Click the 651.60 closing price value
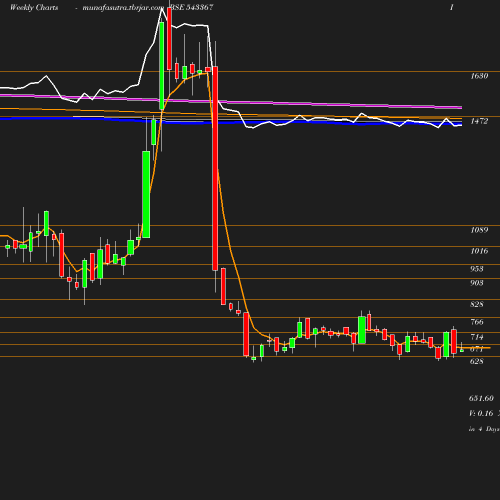 [x=481, y=398]
